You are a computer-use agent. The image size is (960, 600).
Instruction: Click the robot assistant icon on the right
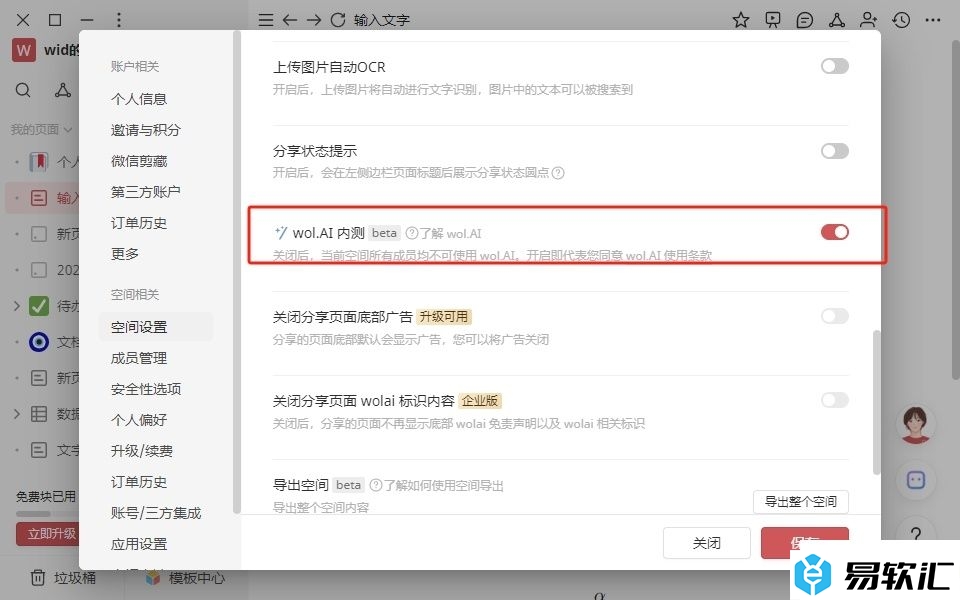coord(916,480)
